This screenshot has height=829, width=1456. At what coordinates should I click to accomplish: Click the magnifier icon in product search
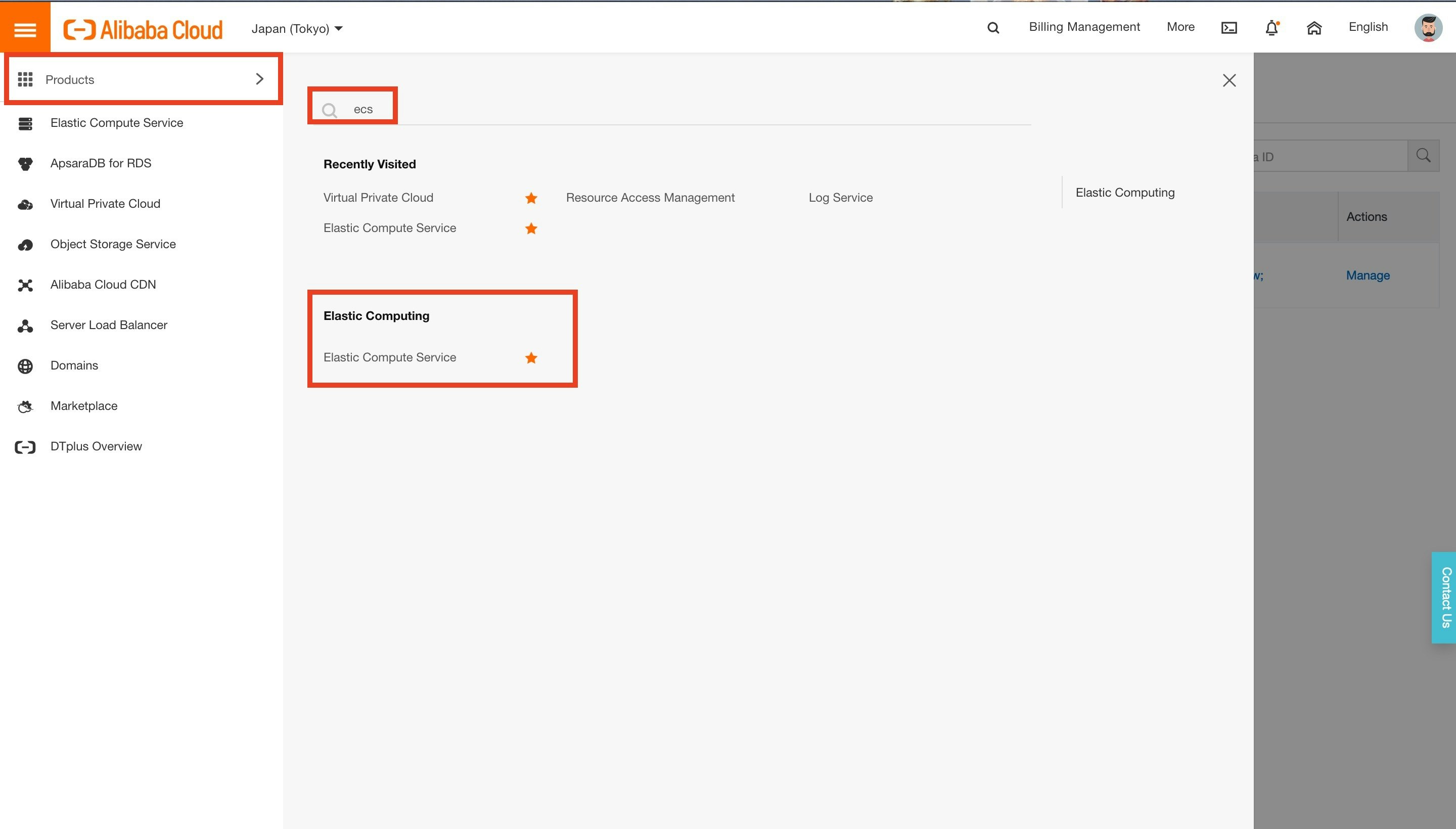tap(329, 110)
